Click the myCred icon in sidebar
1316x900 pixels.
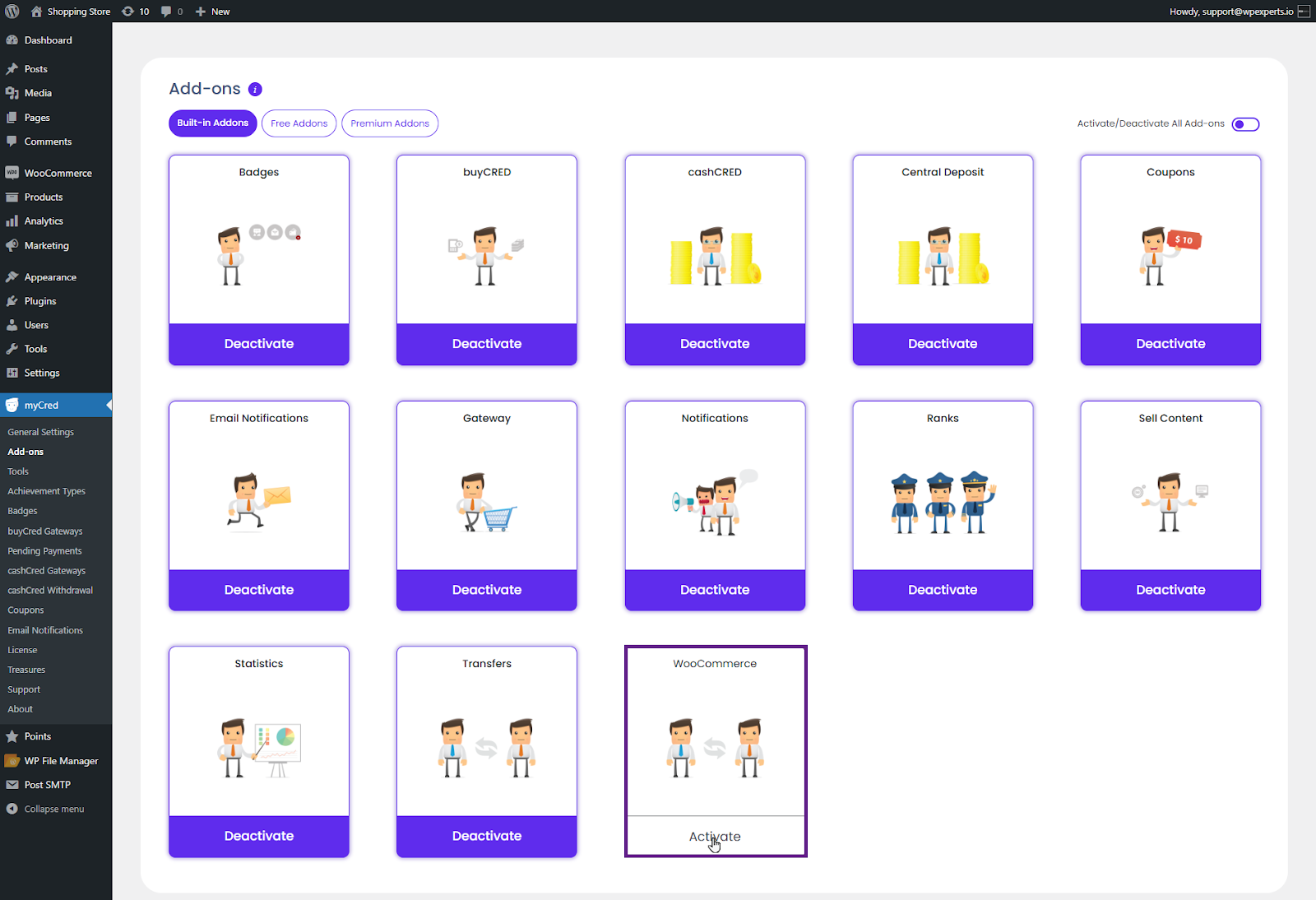click(12, 405)
